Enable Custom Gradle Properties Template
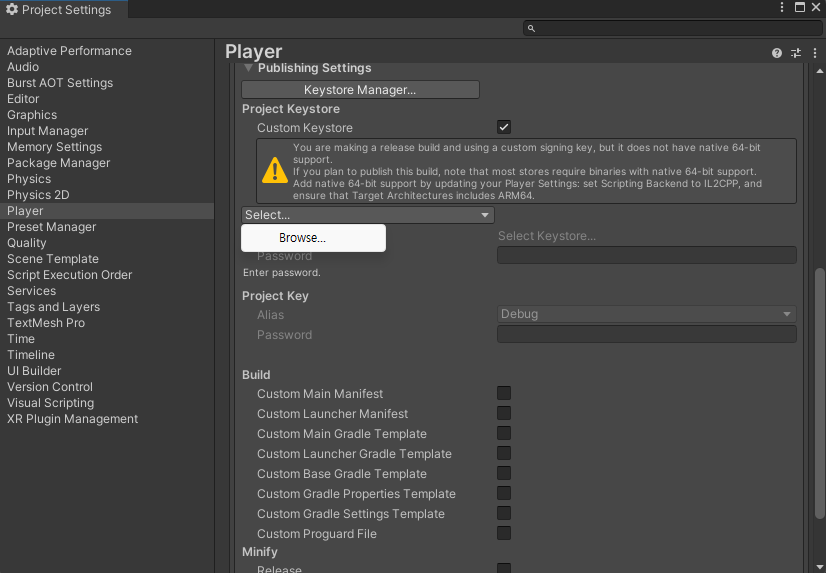 pyautogui.click(x=504, y=493)
